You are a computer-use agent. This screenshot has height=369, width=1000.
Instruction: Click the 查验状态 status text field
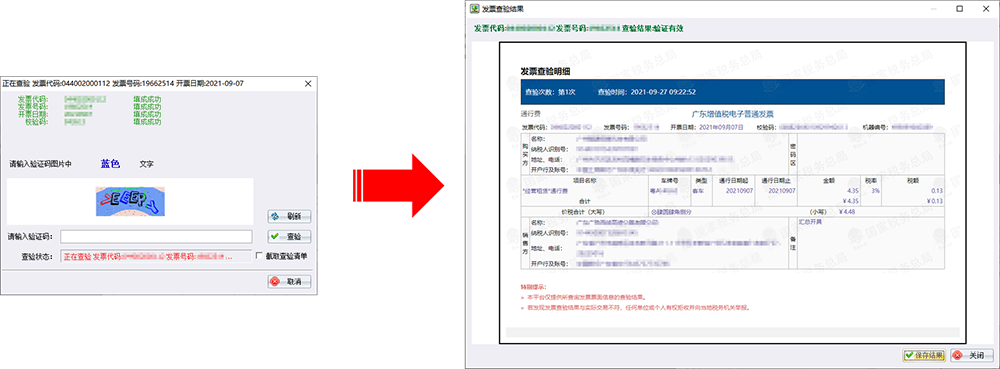tap(156, 256)
